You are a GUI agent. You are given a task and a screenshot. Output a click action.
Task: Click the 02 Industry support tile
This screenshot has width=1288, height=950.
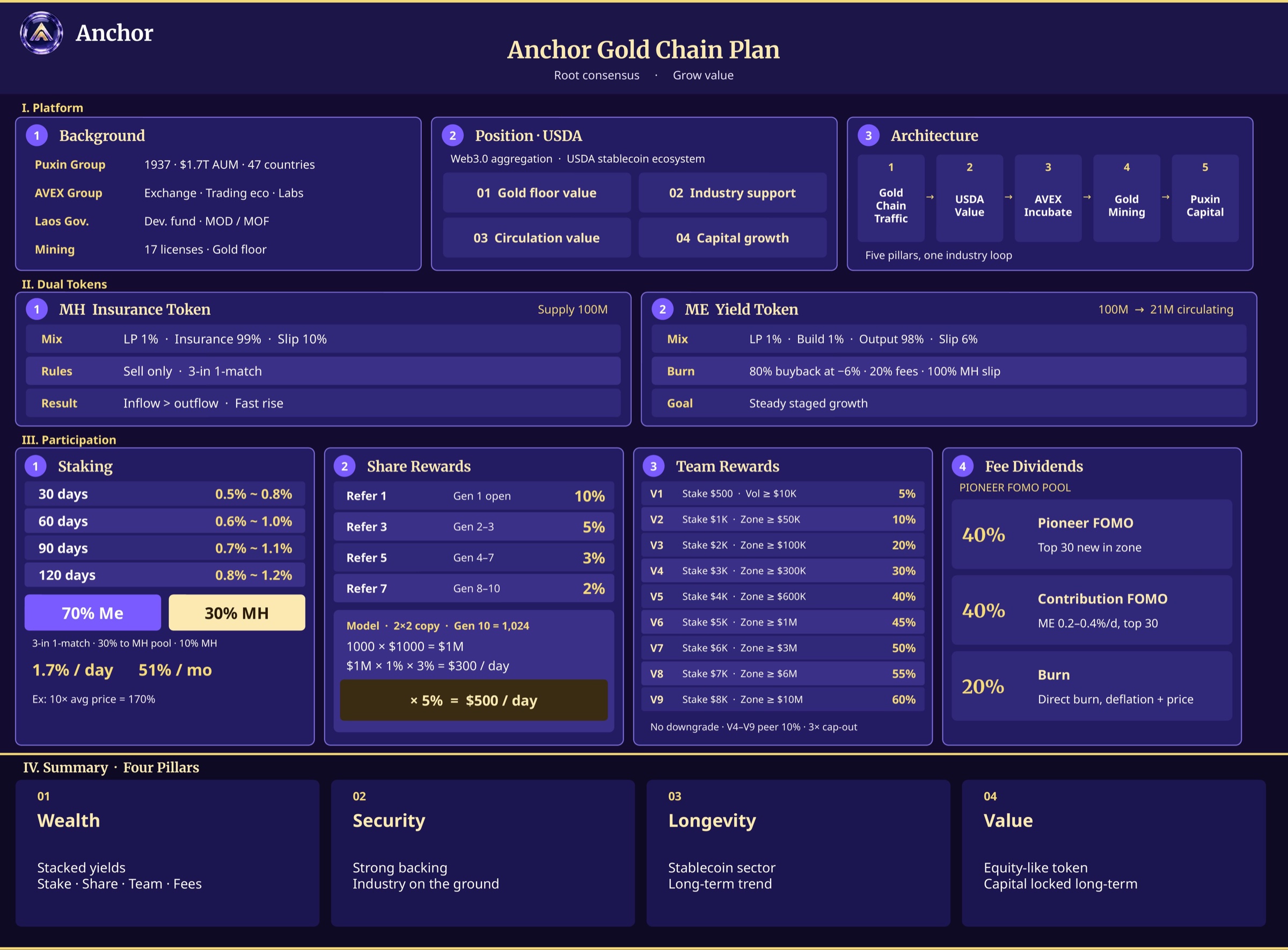click(733, 193)
